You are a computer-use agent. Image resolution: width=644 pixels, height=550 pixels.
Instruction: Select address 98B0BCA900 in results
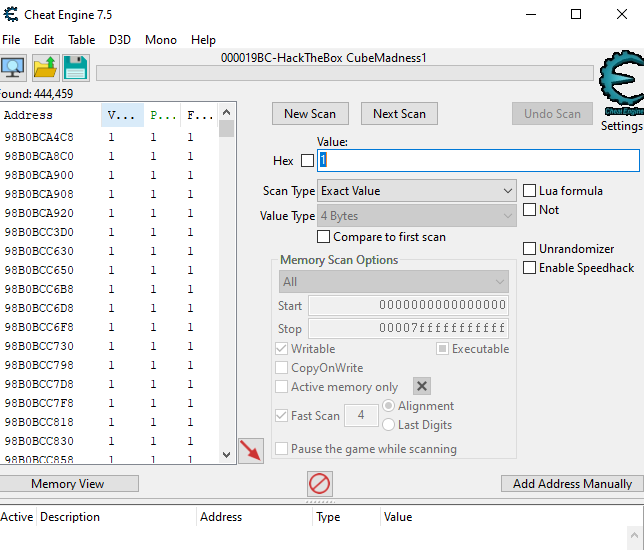click(x=39, y=175)
